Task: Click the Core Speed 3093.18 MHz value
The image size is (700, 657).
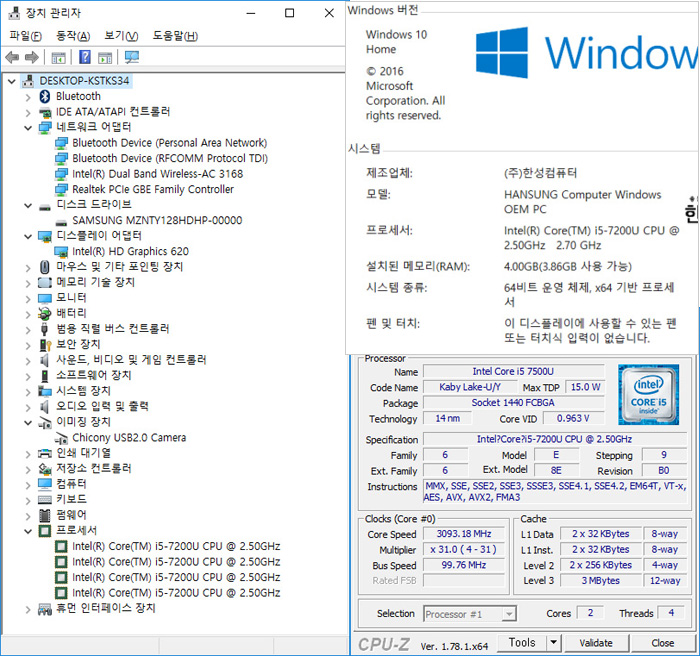Action: pyautogui.click(x=464, y=534)
